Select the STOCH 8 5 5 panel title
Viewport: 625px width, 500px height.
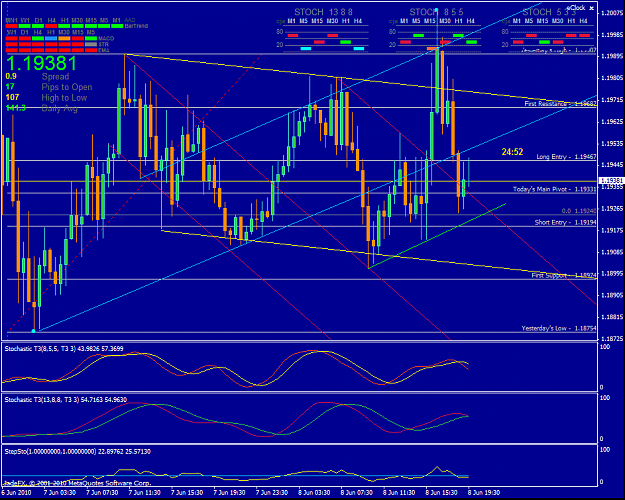point(436,12)
